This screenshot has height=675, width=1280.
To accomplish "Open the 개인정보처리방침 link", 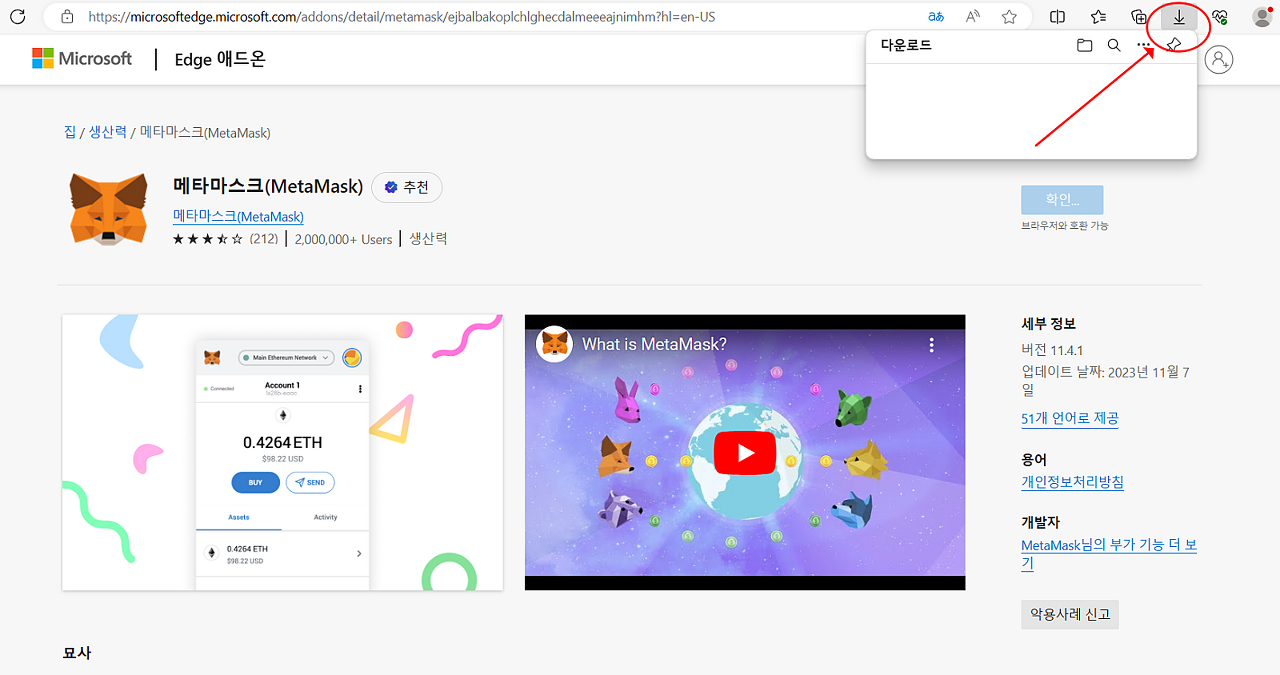I will [1072, 482].
